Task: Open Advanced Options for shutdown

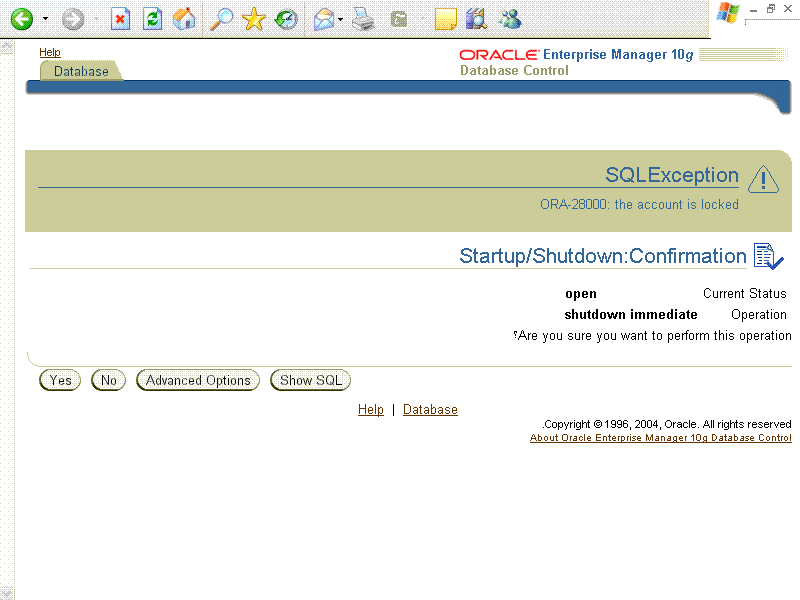Action: [198, 381]
